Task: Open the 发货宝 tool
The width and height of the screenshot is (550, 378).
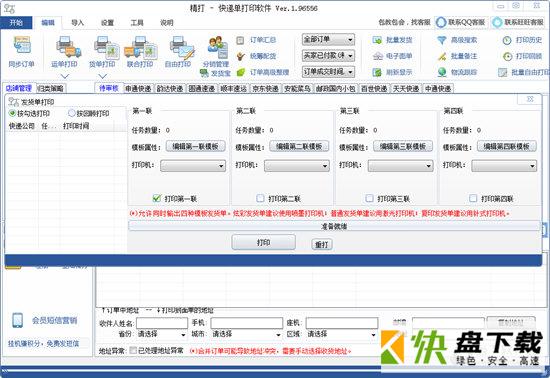Action: (215, 73)
